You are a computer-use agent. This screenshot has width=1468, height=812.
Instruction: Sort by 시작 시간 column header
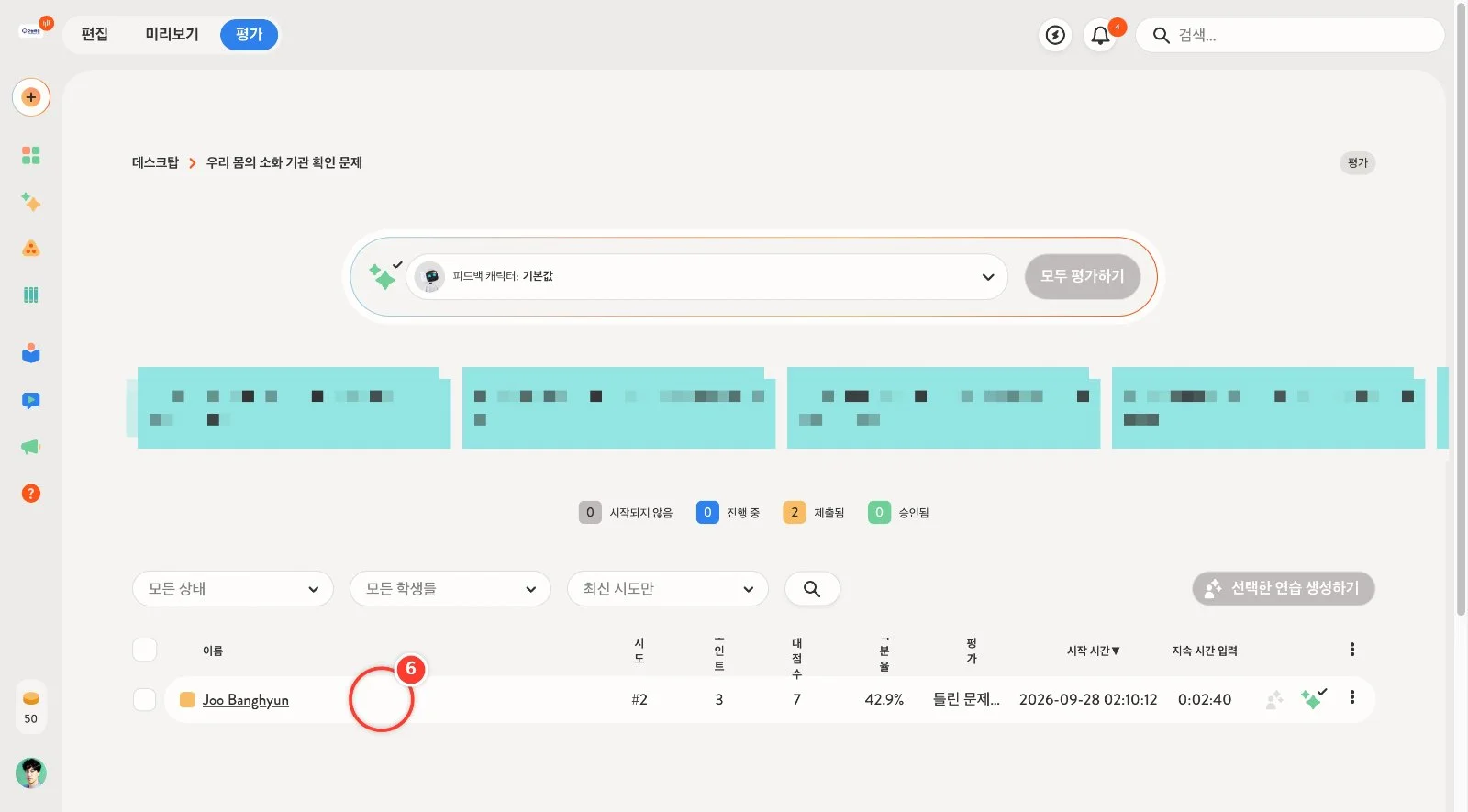(x=1093, y=651)
